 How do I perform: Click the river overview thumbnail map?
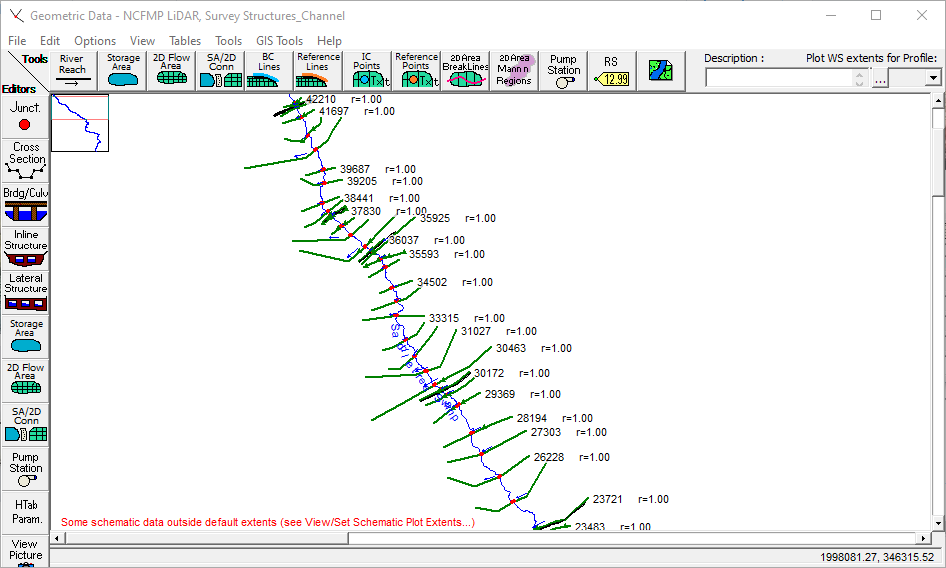(x=80, y=122)
